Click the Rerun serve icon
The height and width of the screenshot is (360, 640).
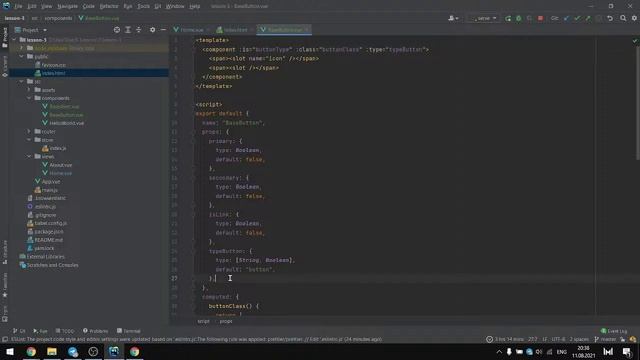pos(508,18)
